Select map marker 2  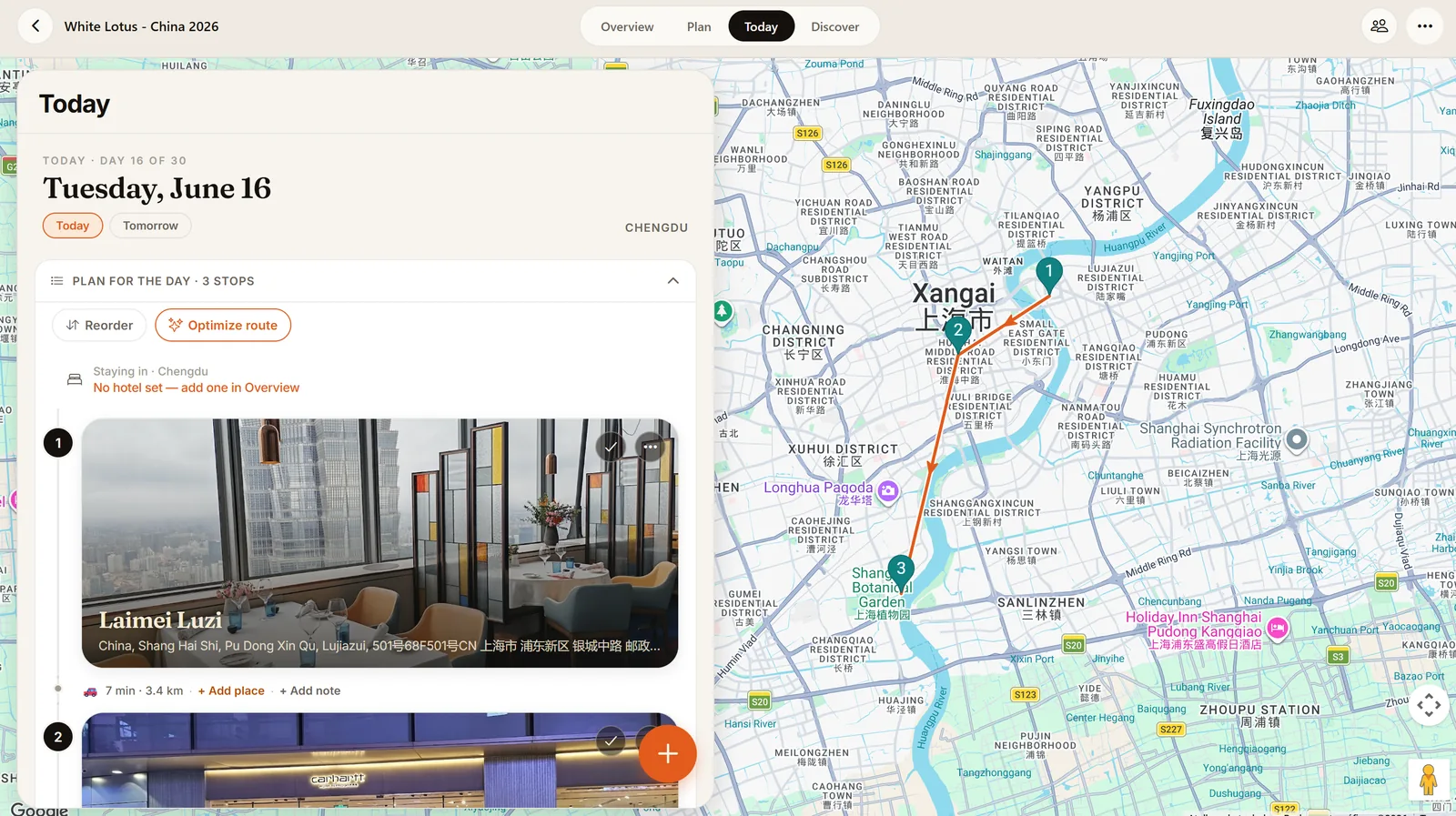957,335
